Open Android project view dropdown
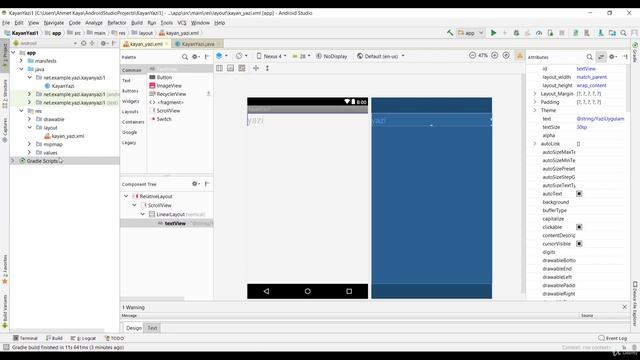 (45, 43)
